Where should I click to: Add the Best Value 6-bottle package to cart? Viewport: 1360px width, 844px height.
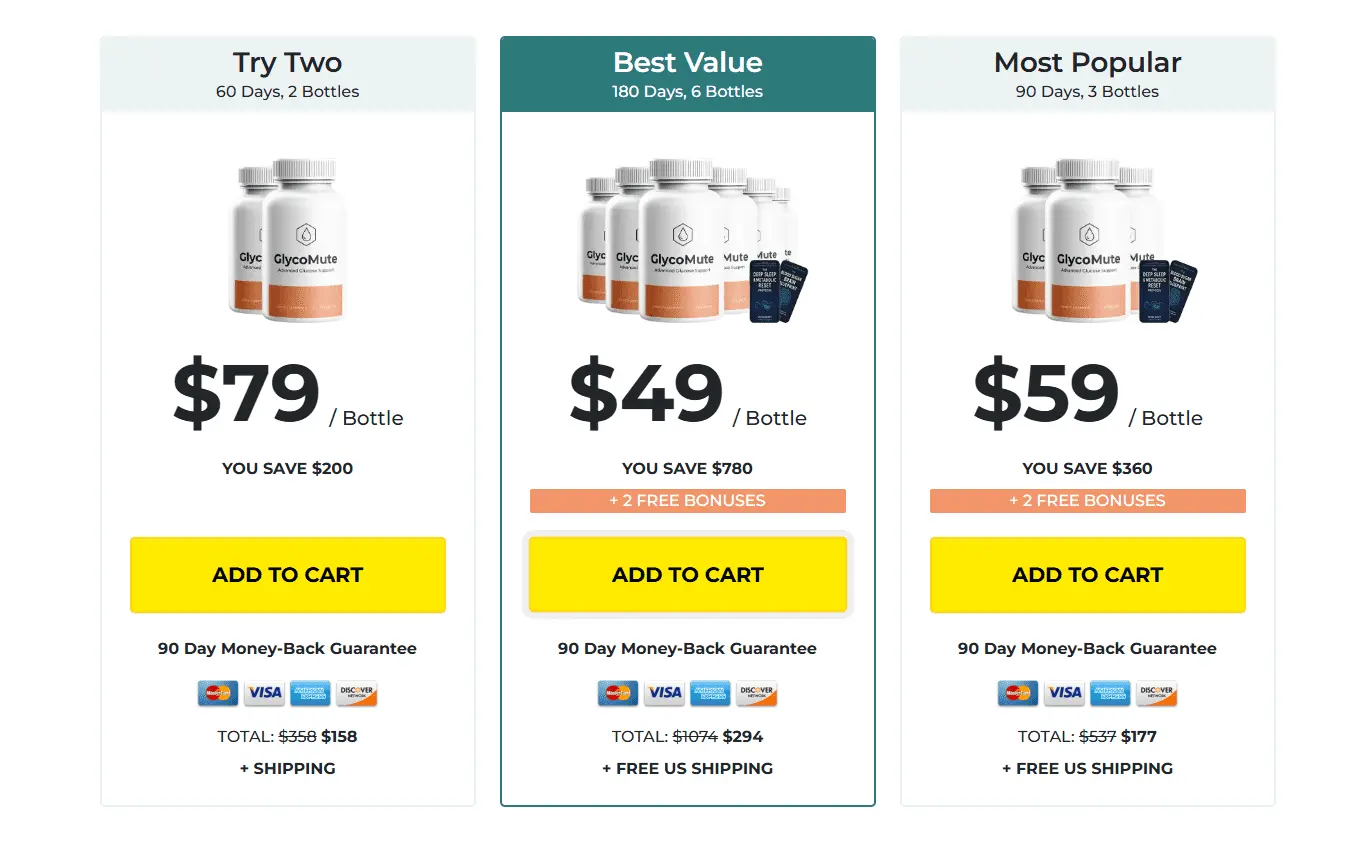click(688, 575)
